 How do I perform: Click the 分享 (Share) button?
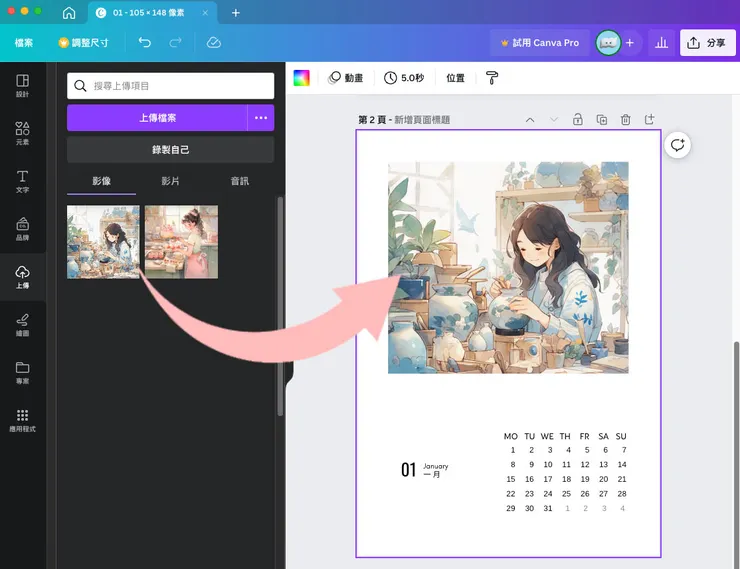pos(707,43)
